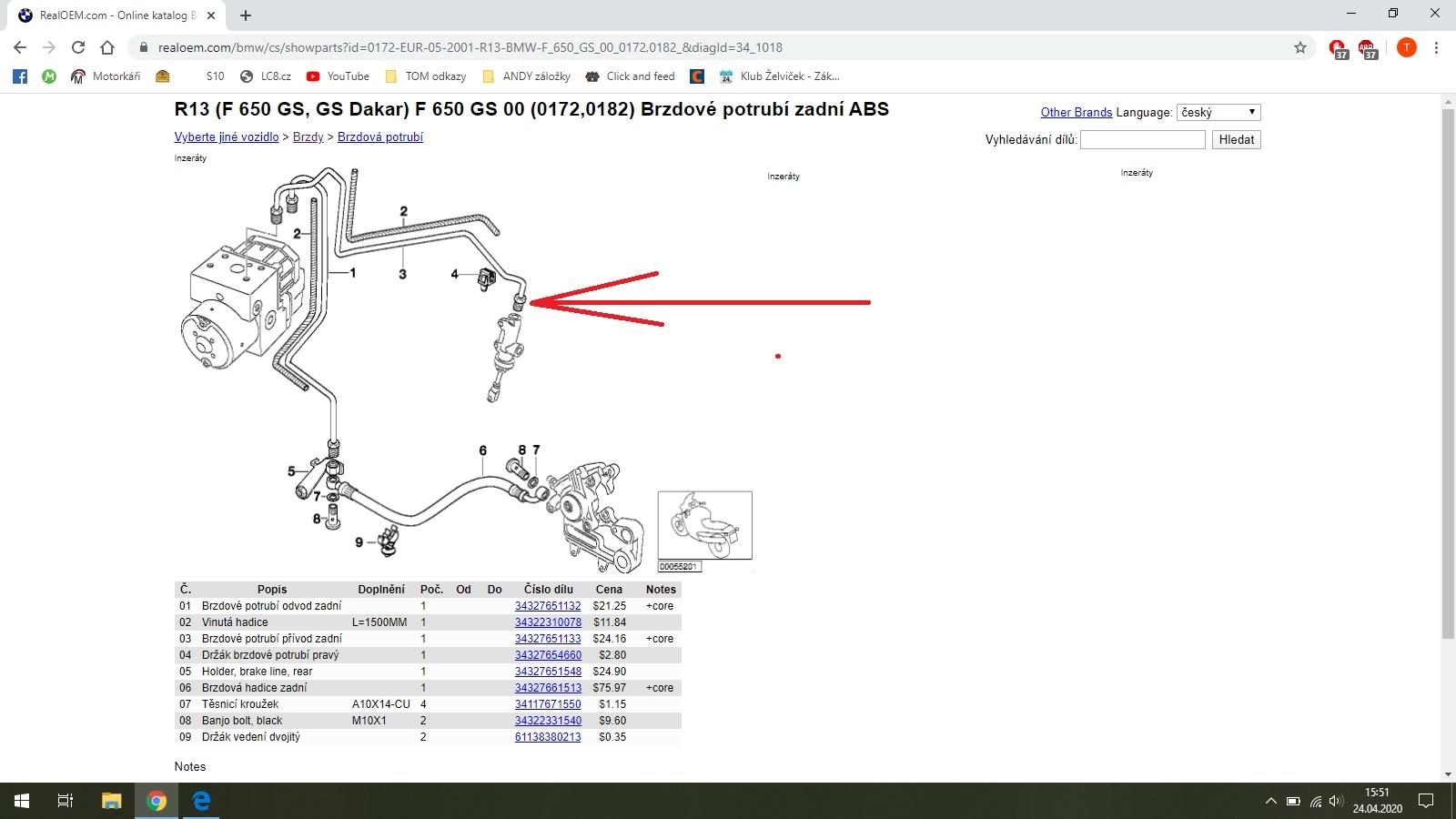
Task: Click the Vyhledávání dílů search field
Action: (1142, 139)
